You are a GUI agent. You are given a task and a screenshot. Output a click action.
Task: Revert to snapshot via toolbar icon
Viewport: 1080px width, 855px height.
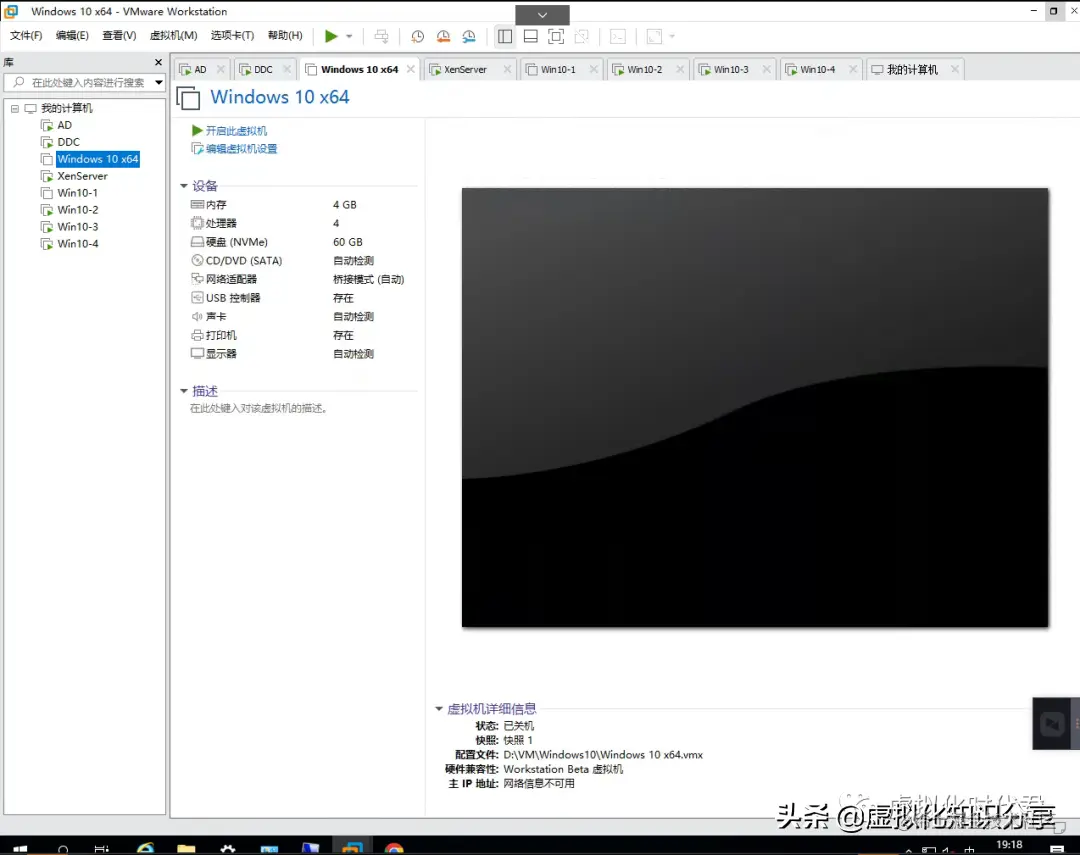[443, 36]
